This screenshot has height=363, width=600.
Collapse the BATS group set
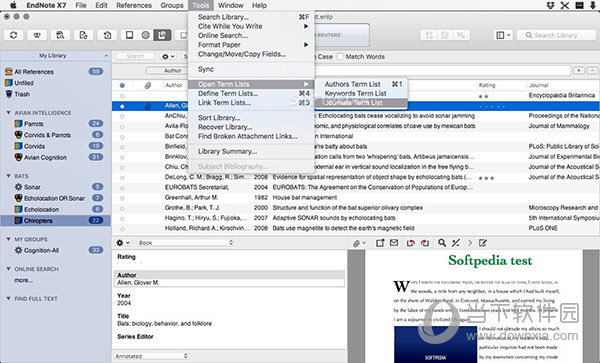[8, 176]
